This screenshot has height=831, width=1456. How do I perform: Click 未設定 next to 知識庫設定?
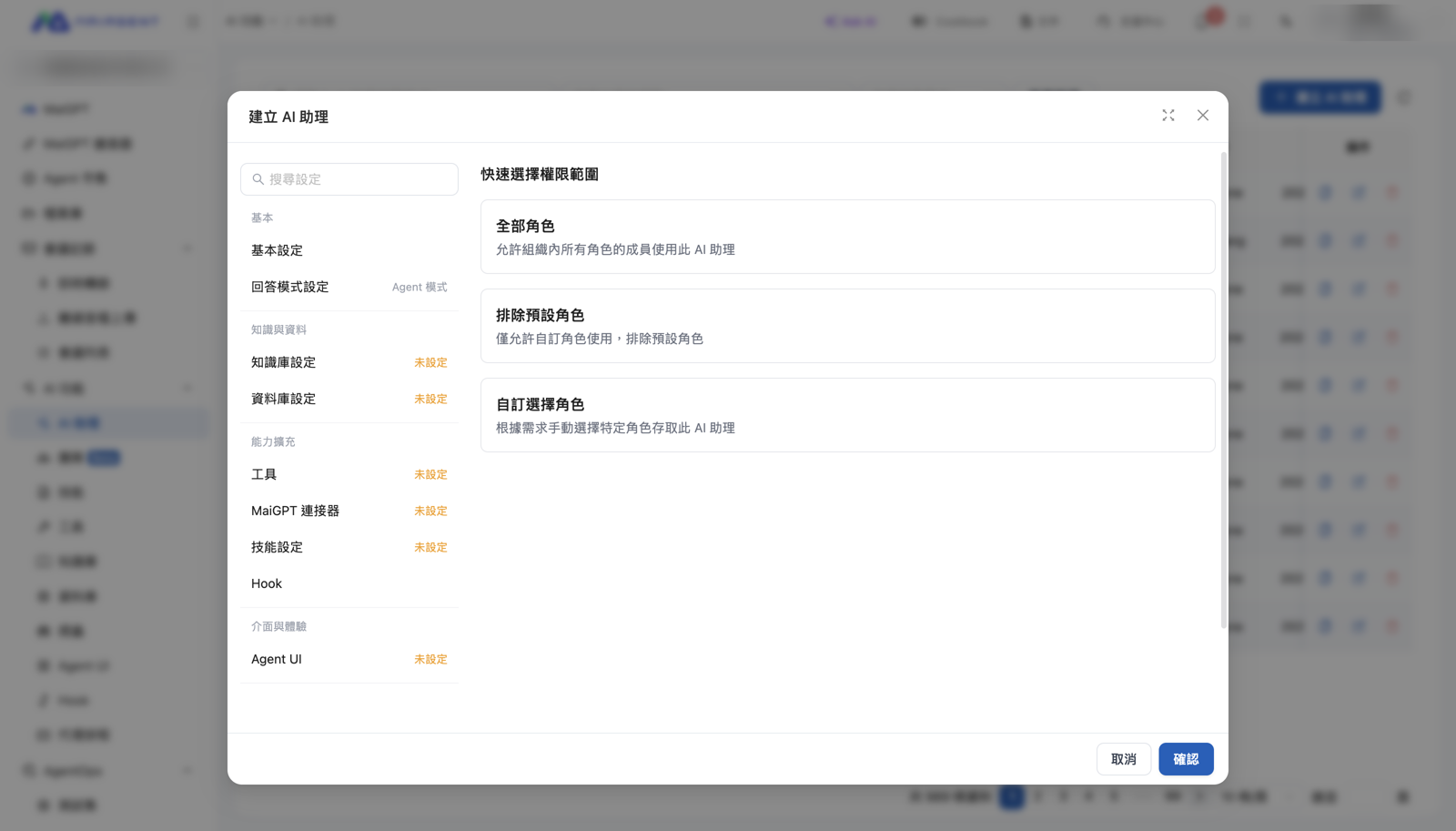point(430,362)
